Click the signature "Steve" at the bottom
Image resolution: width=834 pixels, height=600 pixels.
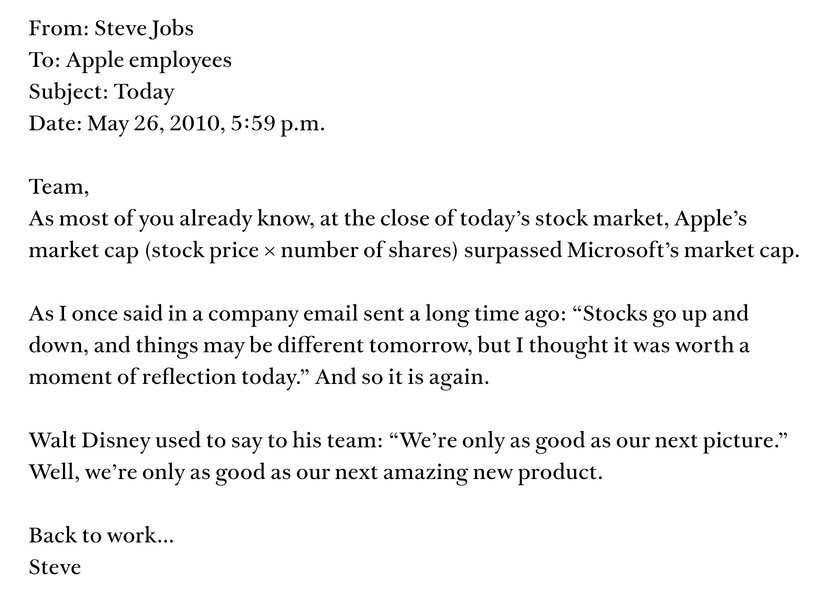tap(55, 568)
